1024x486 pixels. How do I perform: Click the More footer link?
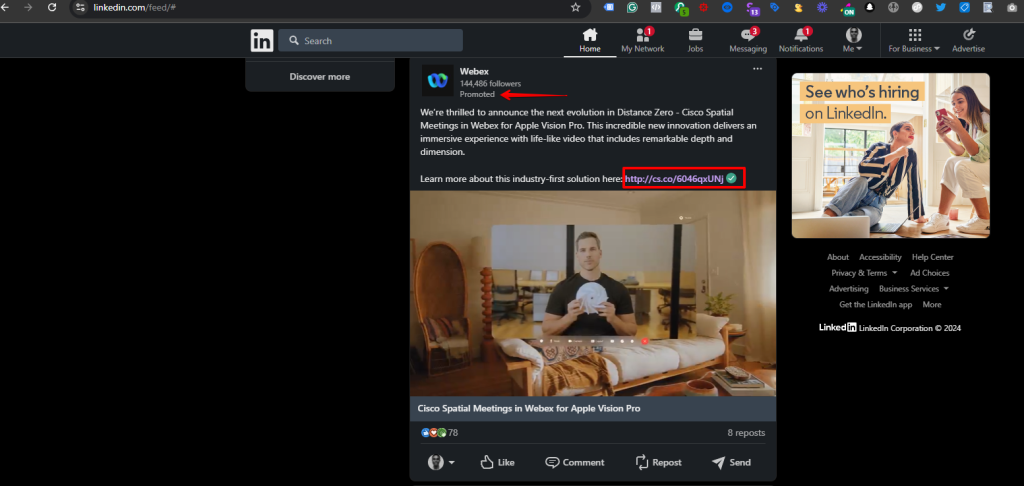point(932,304)
